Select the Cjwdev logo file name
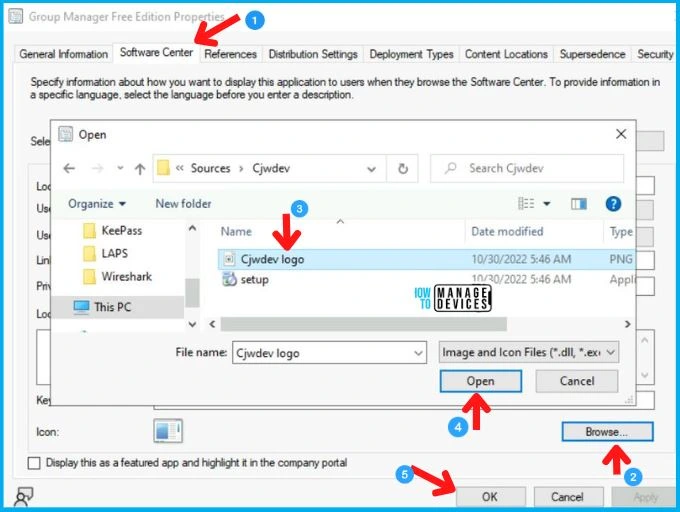The width and height of the screenshot is (680, 512). pyautogui.click(x=272, y=259)
